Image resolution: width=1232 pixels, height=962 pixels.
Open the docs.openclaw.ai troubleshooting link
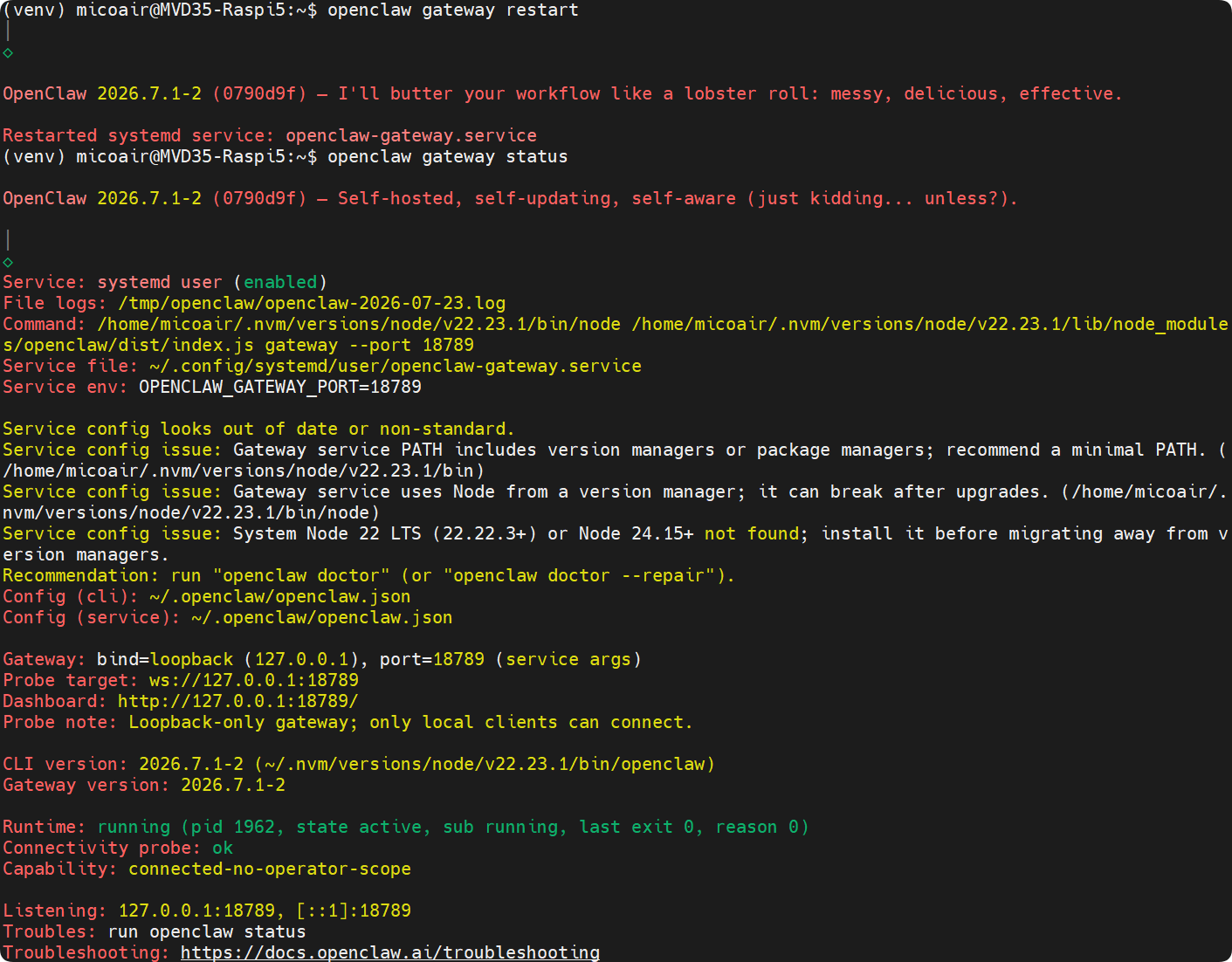point(390,952)
